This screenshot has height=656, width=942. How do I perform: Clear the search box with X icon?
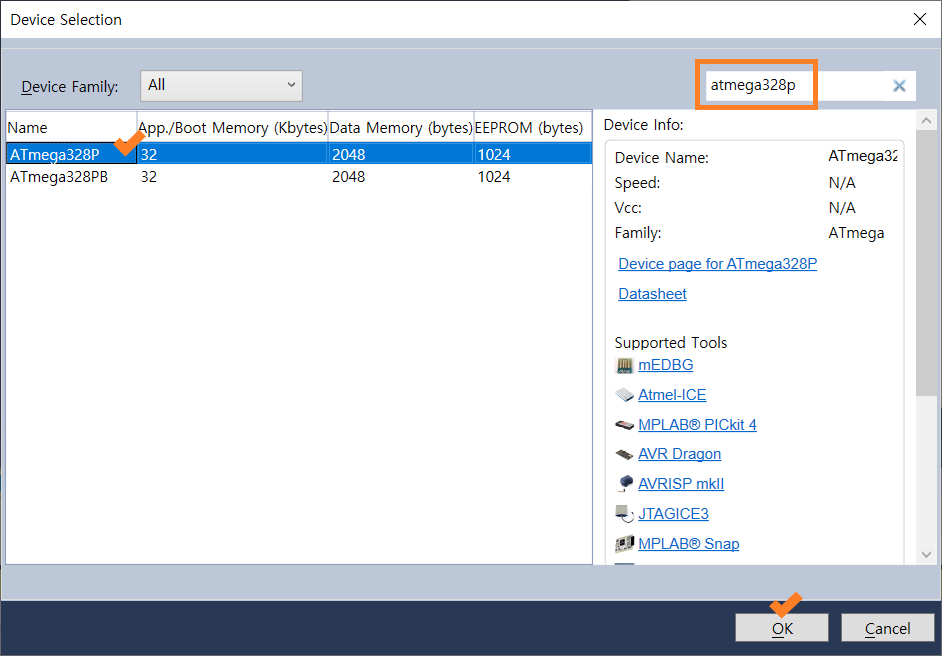899,86
